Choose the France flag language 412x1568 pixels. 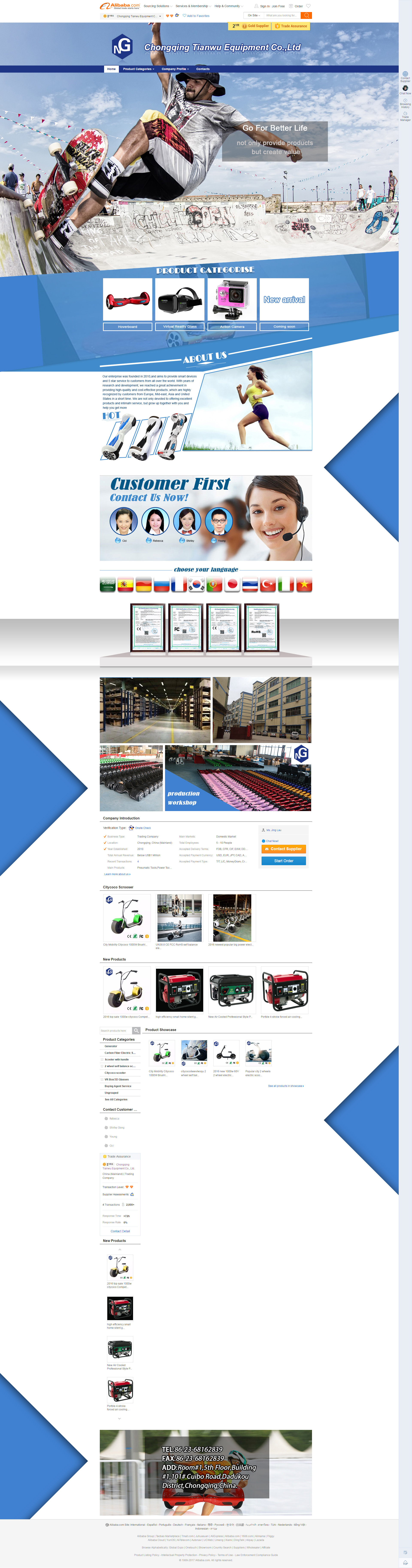pyautogui.click(x=179, y=584)
